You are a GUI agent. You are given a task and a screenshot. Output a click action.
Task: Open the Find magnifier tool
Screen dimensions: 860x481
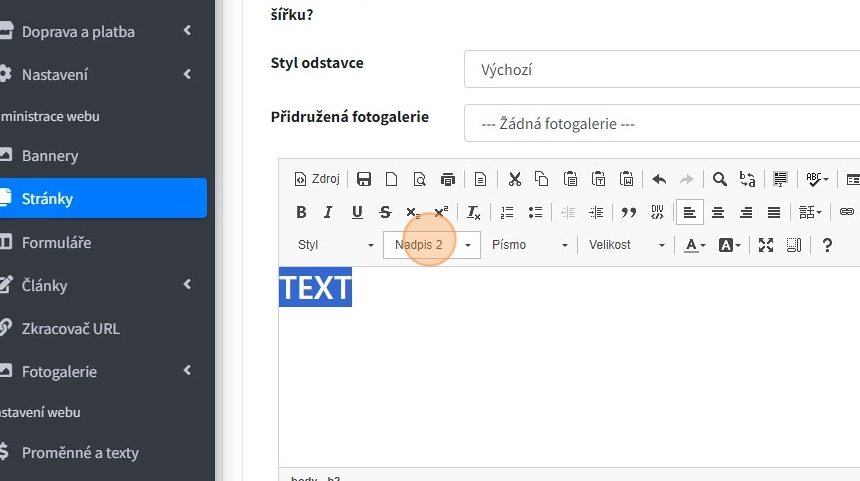click(x=719, y=180)
